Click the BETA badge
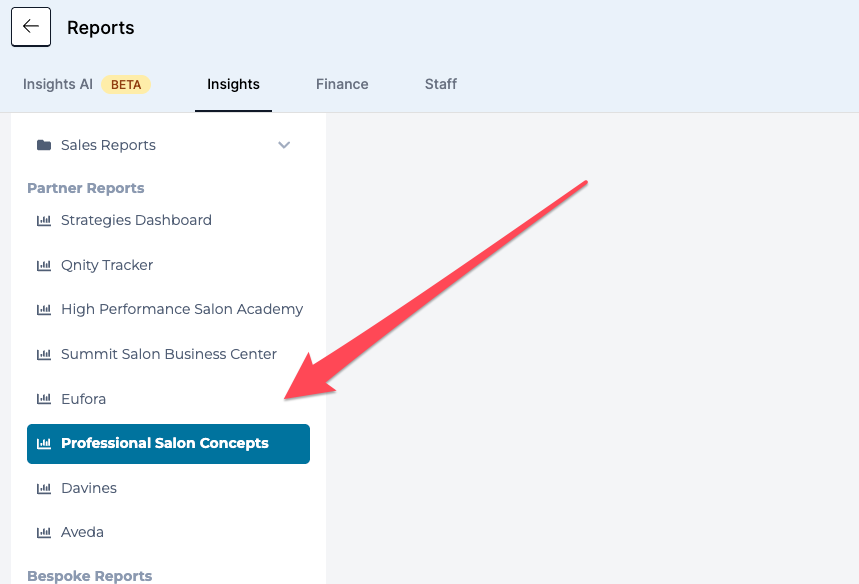859x584 pixels. pyautogui.click(x=126, y=84)
